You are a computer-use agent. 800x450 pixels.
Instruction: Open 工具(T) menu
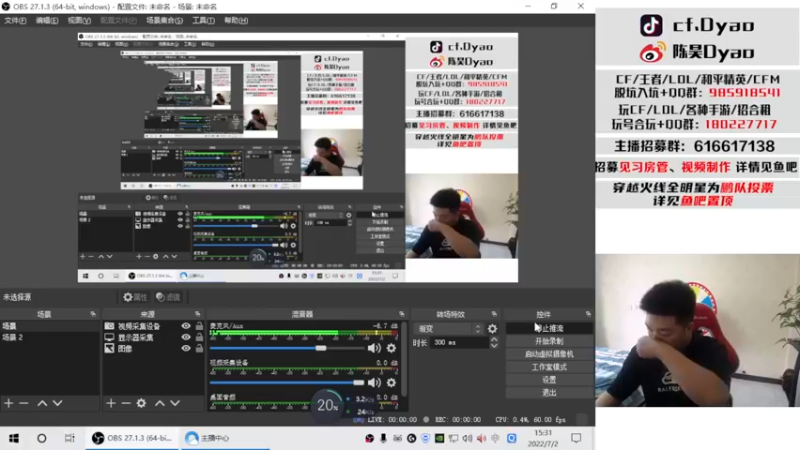click(x=203, y=20)
